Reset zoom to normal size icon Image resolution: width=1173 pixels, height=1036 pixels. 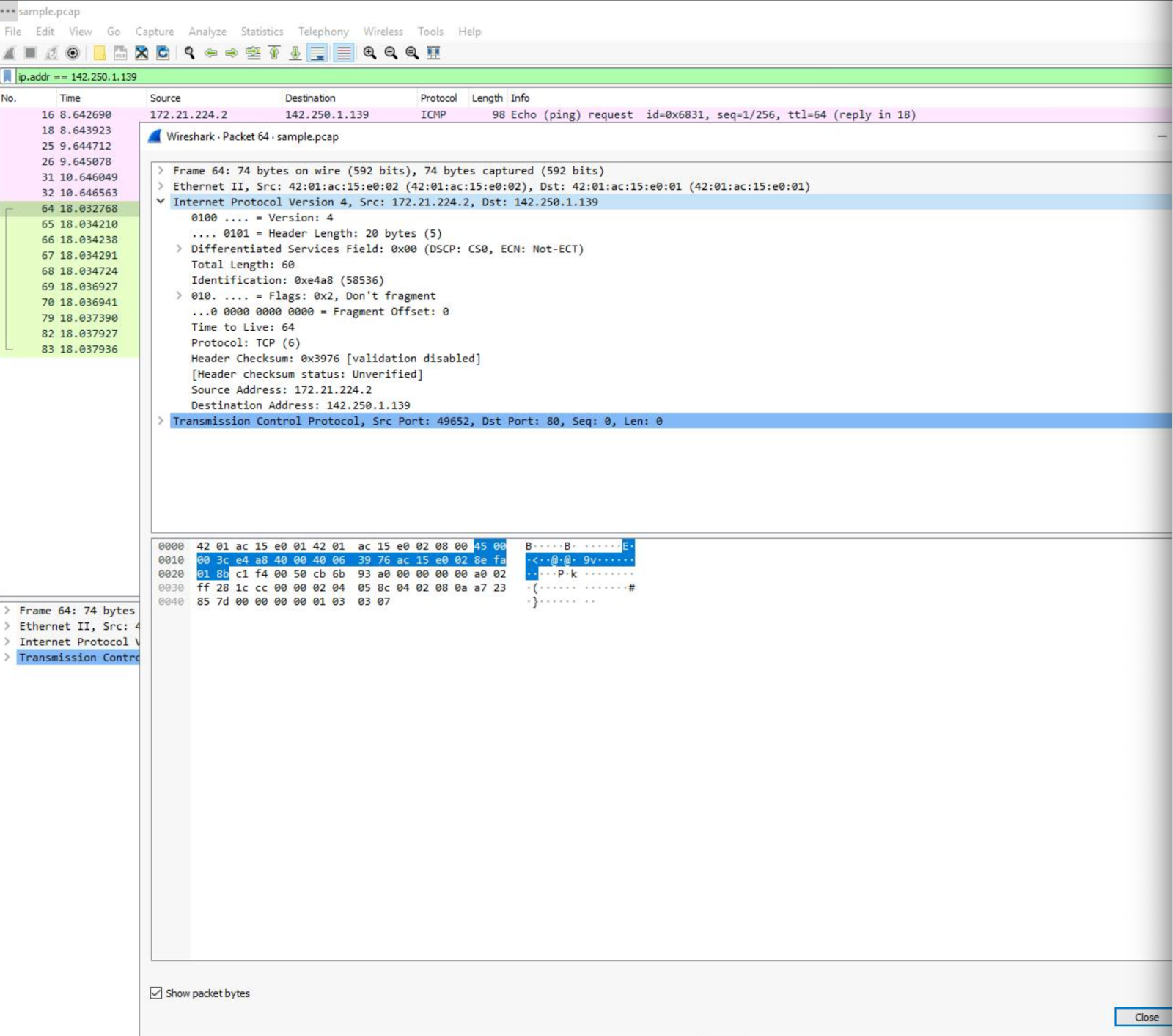click(412, 53)
